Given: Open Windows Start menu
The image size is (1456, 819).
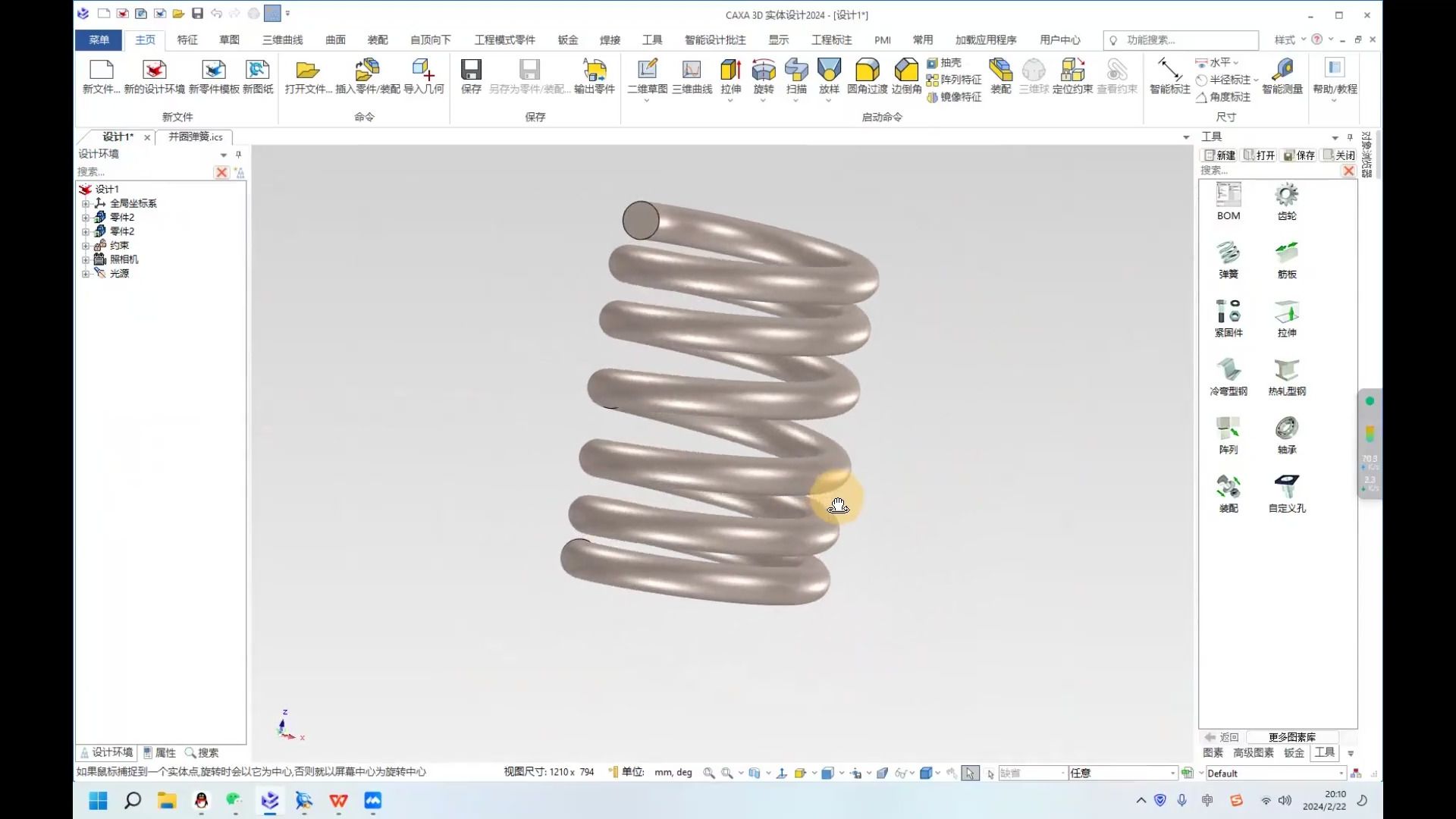Looking at the screenshot, I should coord(98,801).
